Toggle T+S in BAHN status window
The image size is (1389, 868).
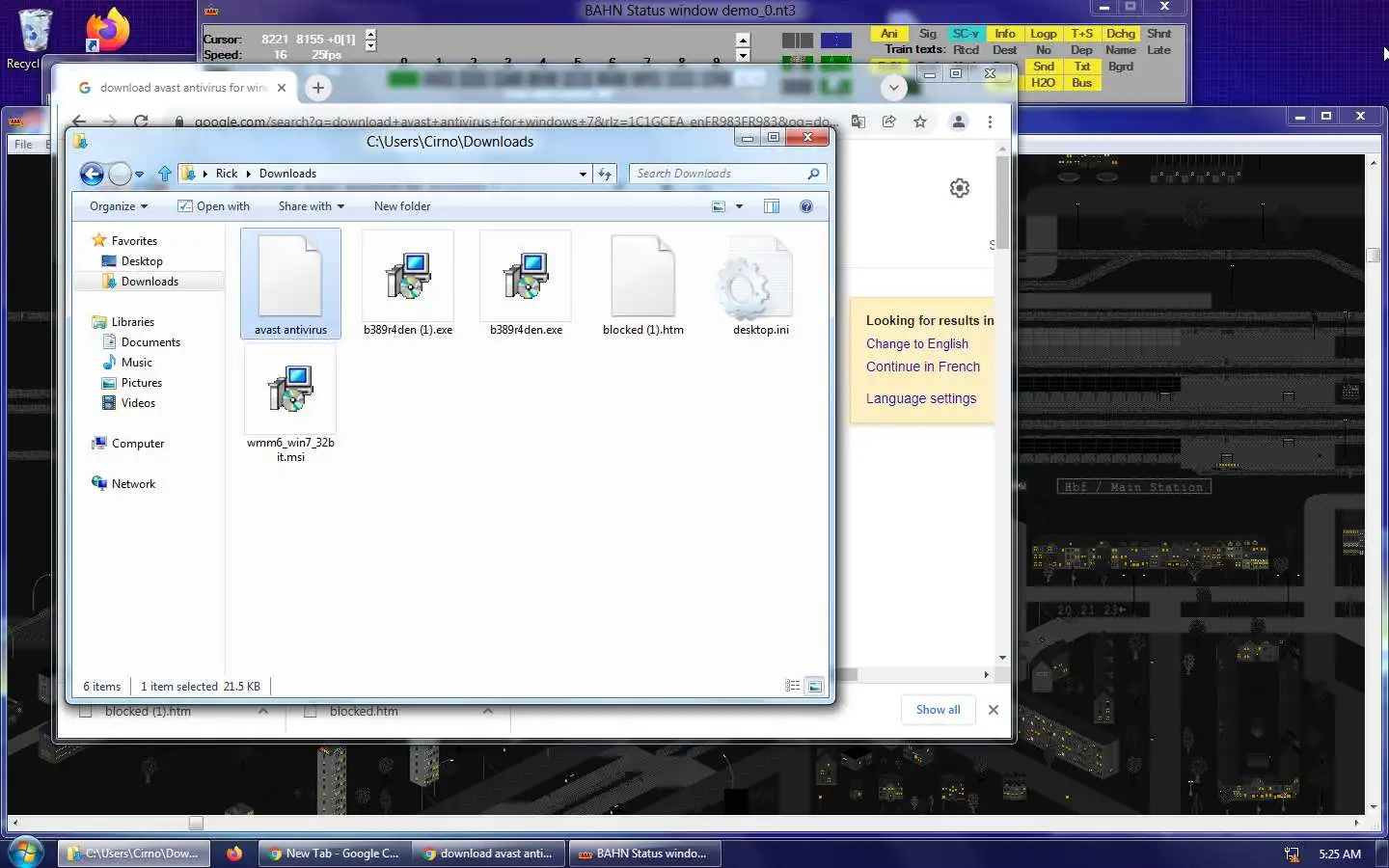pos(1082,34)
